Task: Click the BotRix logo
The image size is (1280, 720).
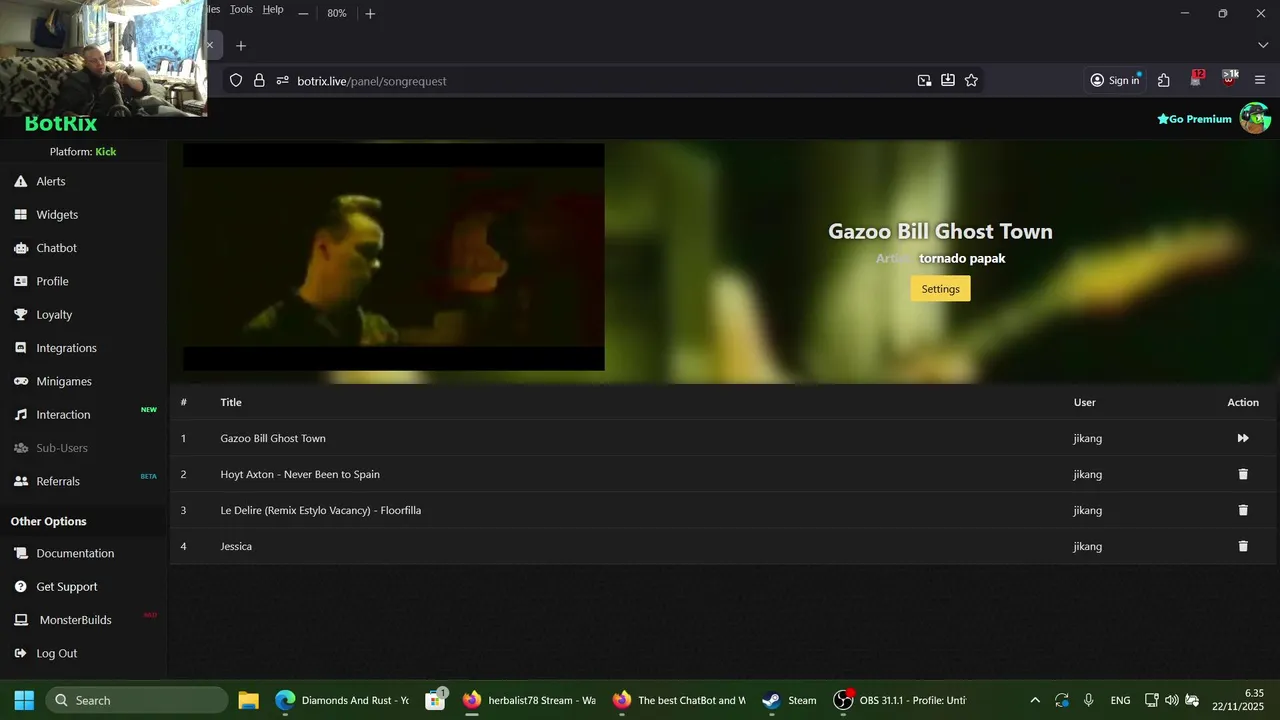Action: coord(61,124)
